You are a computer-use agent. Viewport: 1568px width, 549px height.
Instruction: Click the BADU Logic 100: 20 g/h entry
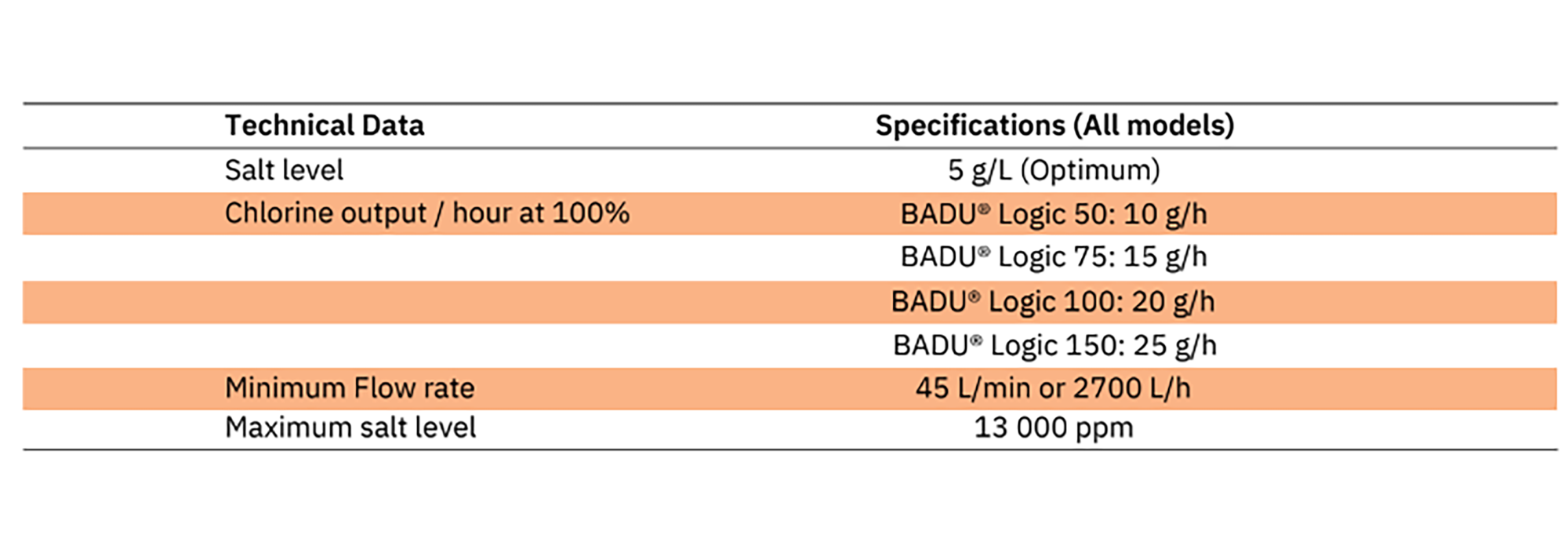click(x=1053, y=302)
